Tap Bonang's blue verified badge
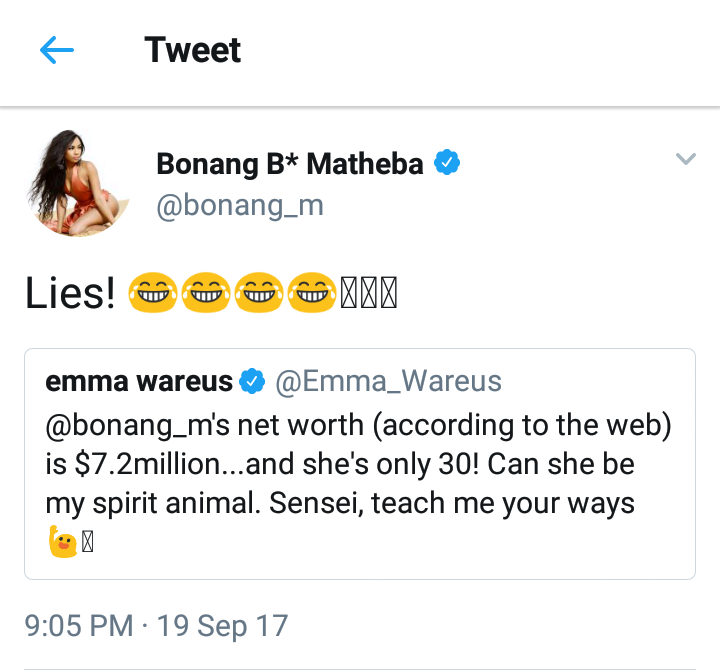This screenshot has height=671, width=720. (x=446, y=163)
